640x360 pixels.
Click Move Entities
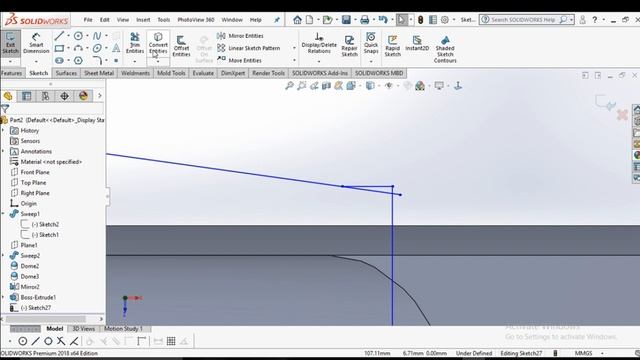point(239,60)
